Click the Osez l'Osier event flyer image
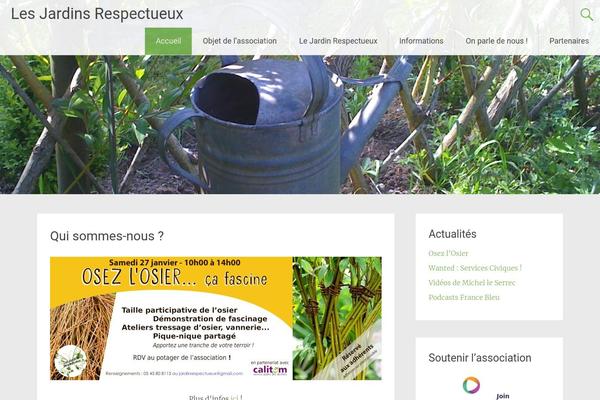 (216, 318)
